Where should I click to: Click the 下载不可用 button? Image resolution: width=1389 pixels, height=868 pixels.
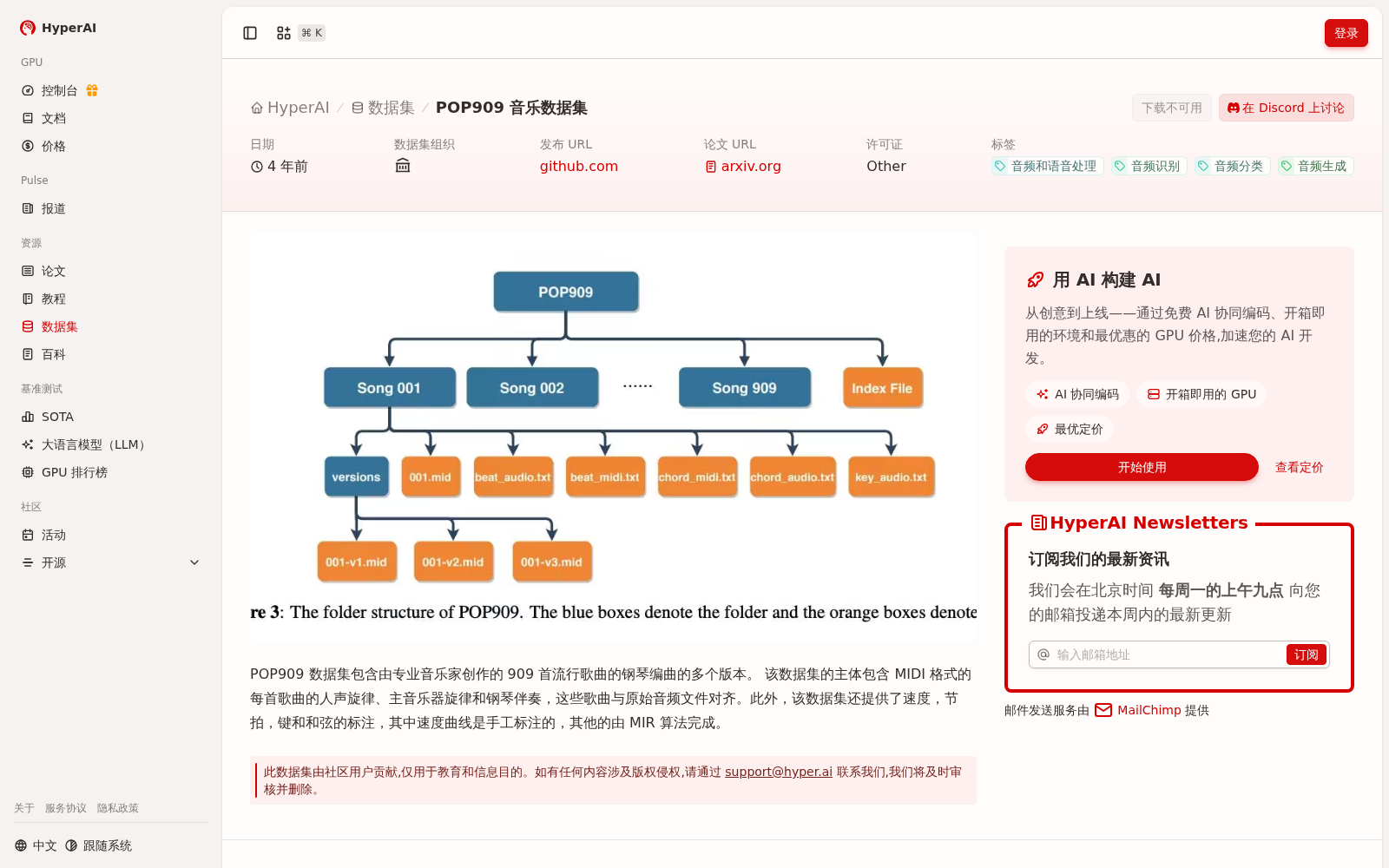(1171, 108)
